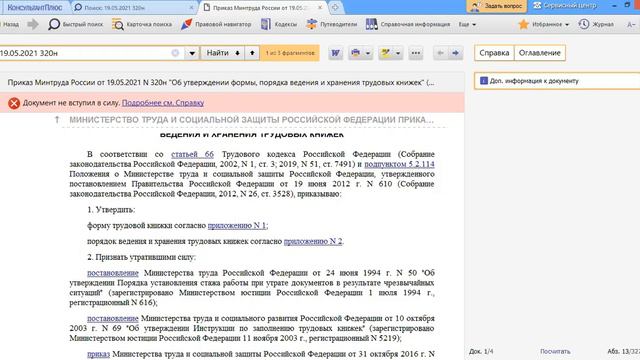This screenshot has height=360, width=640.
Task: Clear the search field text
Action: (175, 53)
